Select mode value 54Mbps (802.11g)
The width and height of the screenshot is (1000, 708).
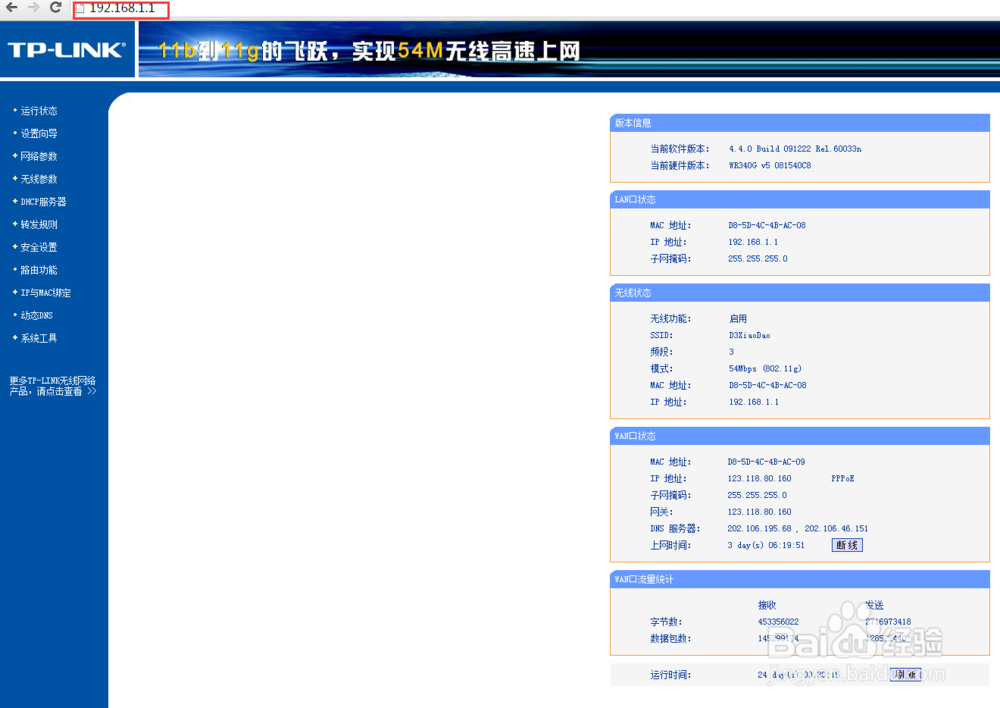(x=765, y=369)
